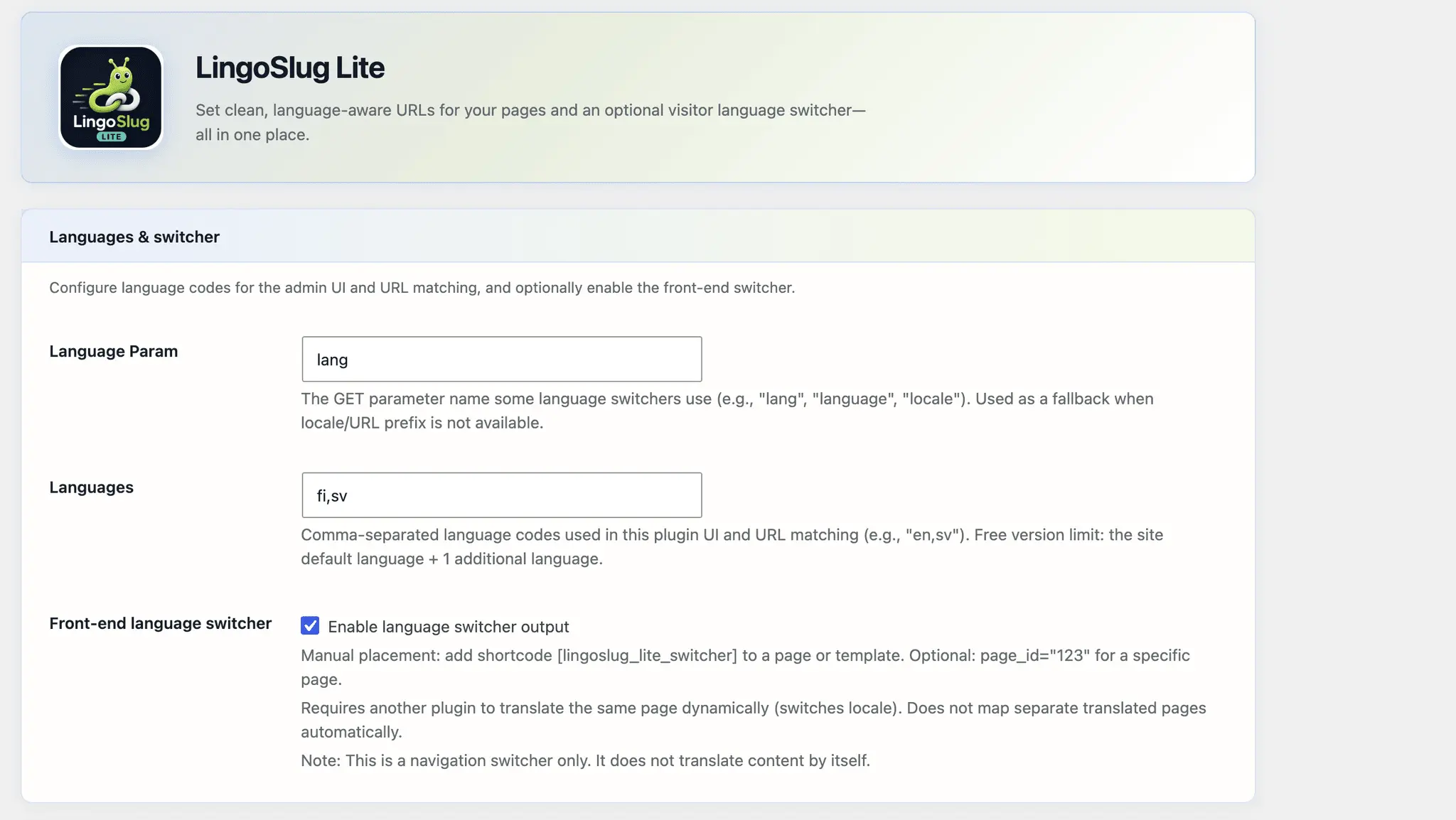Click the Front-end language switcher label
This screenshot has height=820, width=1456.
[161, 623]
